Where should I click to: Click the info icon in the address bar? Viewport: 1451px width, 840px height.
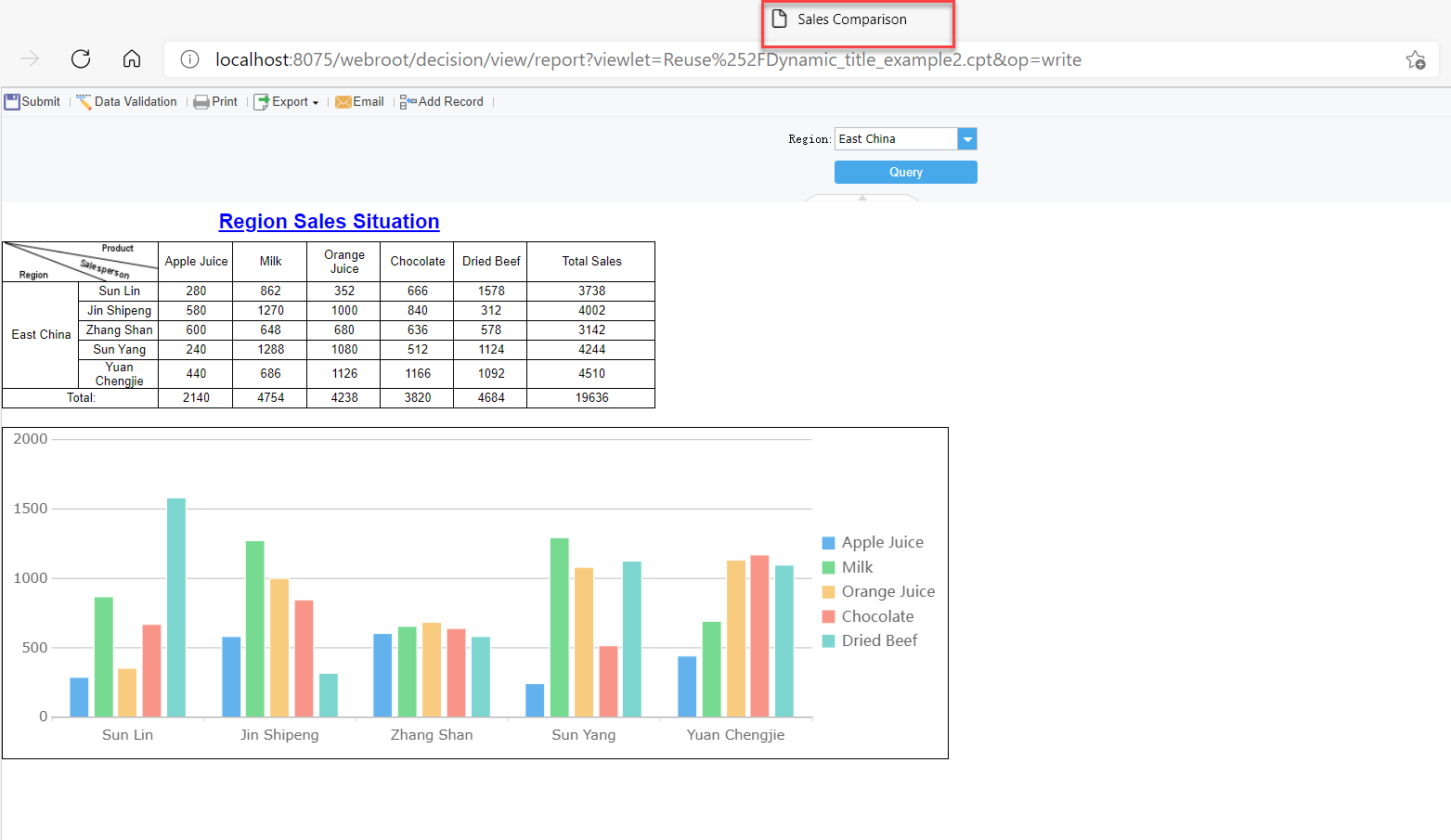point(189,58)
